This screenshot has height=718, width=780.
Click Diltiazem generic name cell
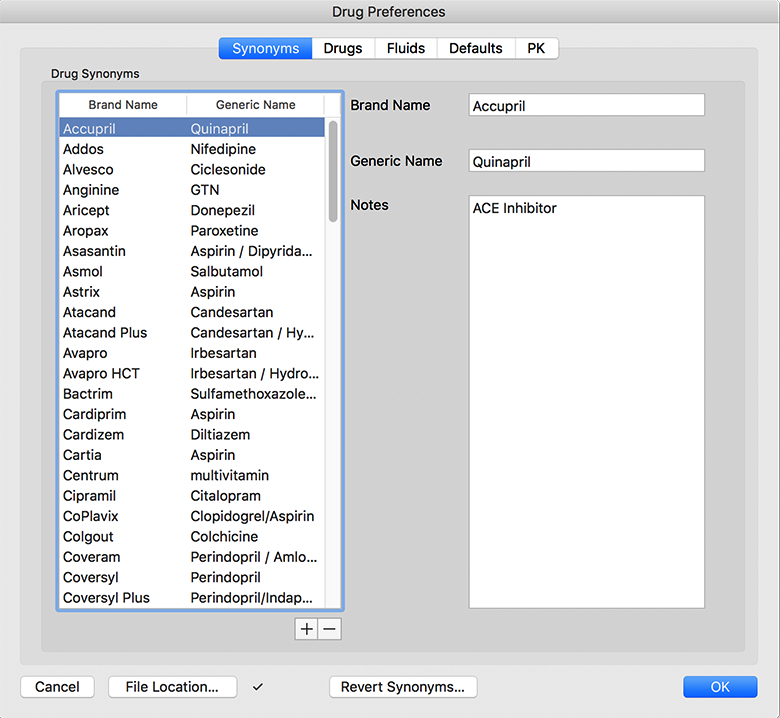click(x=220, y=434)
